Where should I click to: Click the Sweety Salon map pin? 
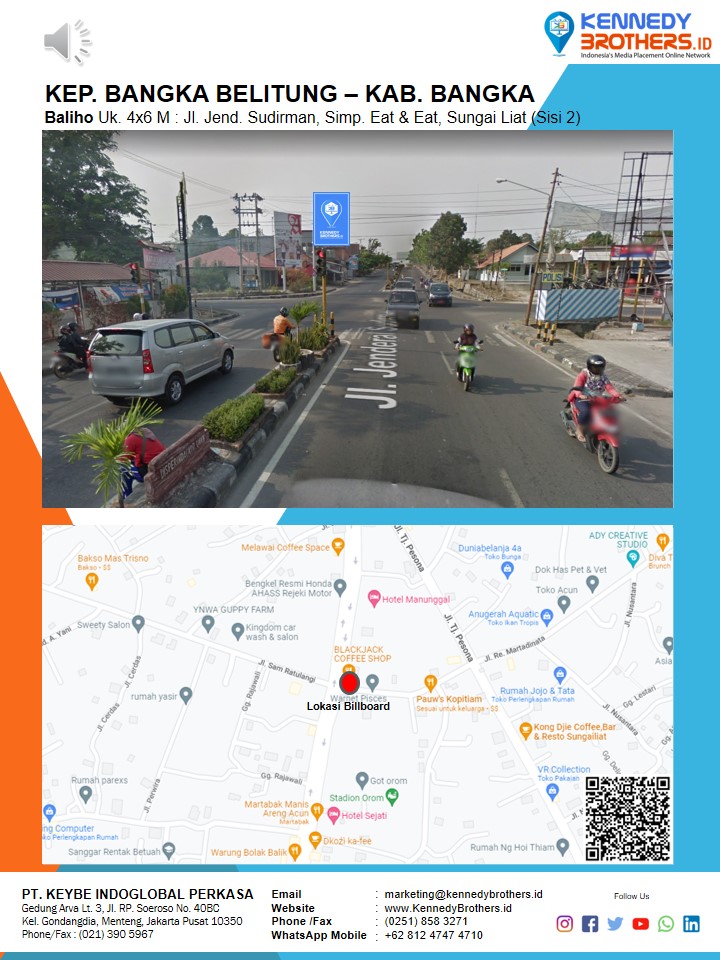pos(138,623)
